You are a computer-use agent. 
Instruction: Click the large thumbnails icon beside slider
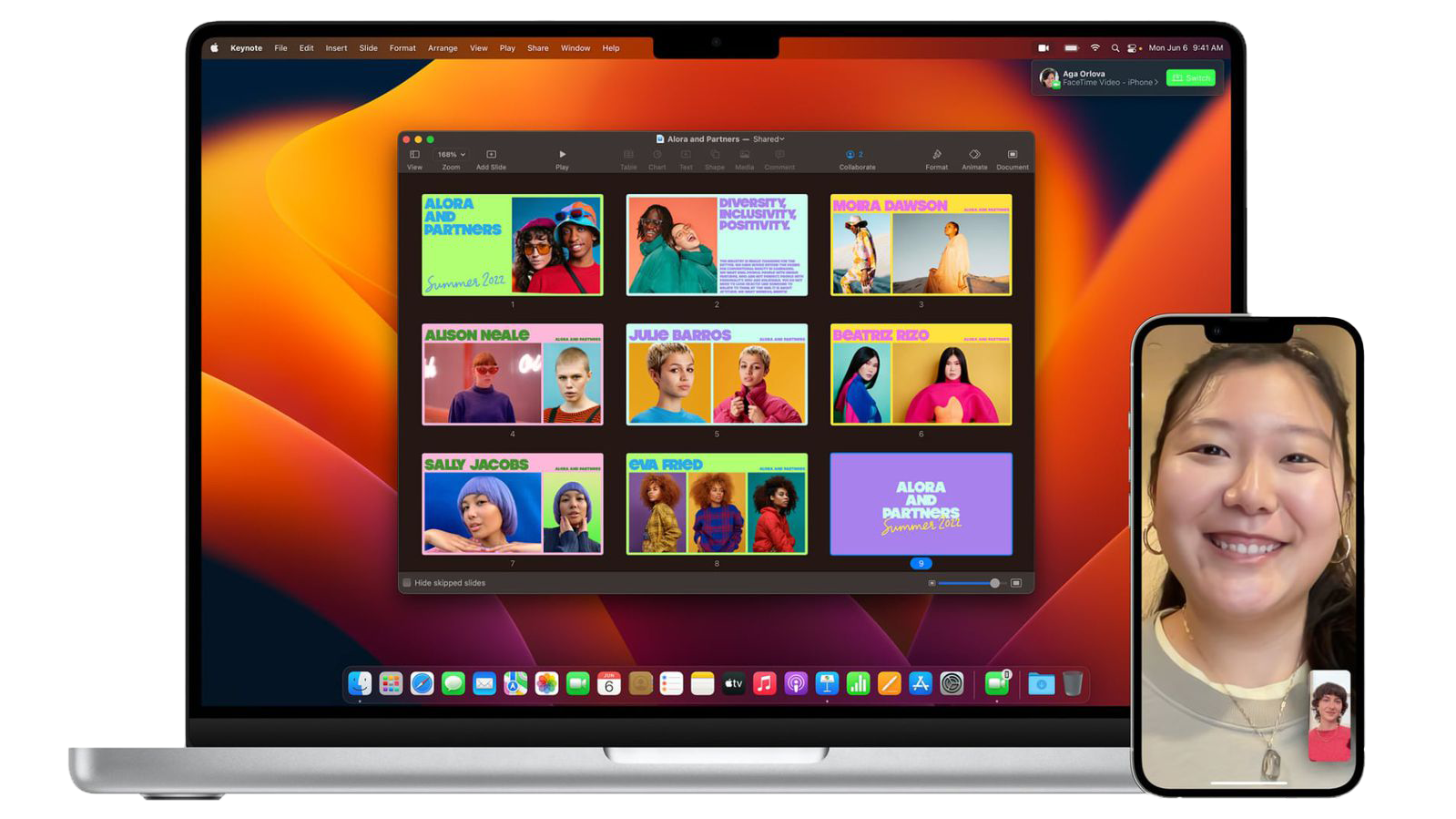coord(1016,583)
